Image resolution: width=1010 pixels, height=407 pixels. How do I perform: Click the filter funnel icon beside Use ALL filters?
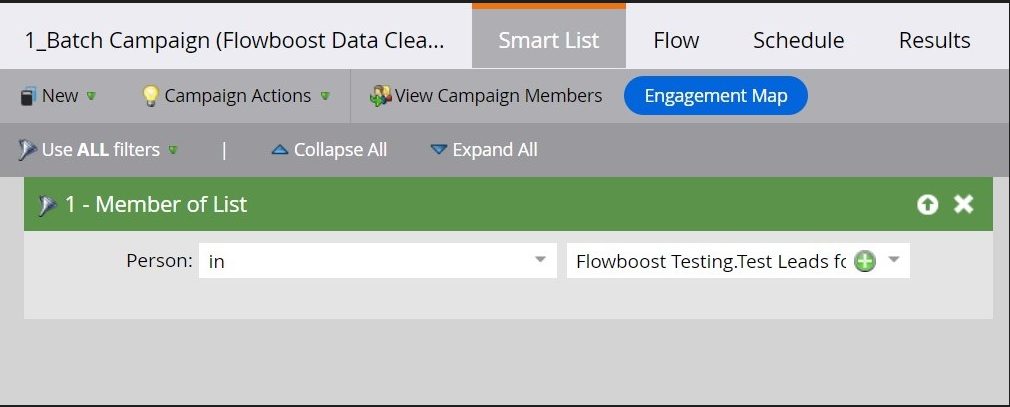click(x=28, y=150)
